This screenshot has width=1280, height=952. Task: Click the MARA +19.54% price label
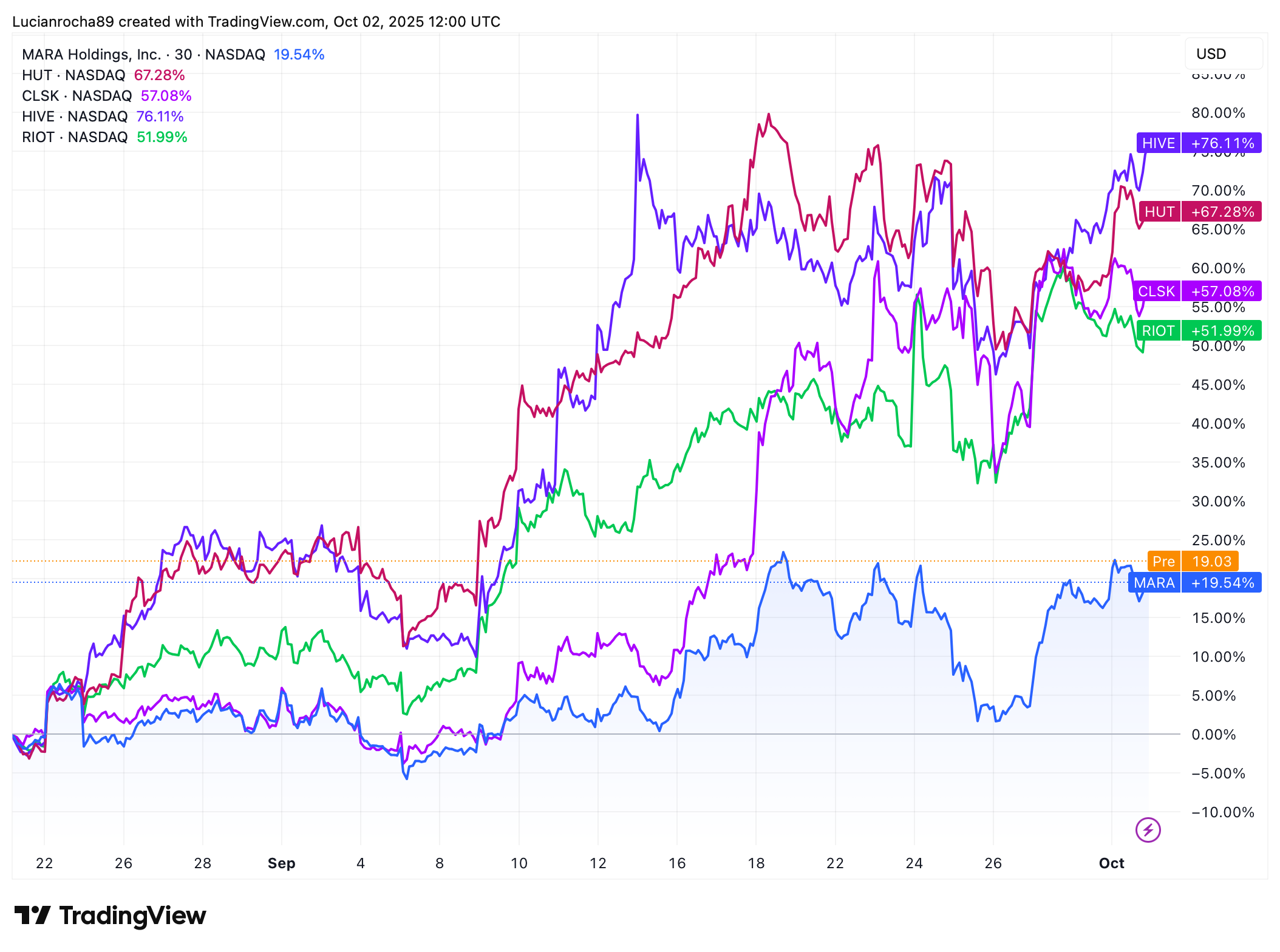tap(1194, 583)
